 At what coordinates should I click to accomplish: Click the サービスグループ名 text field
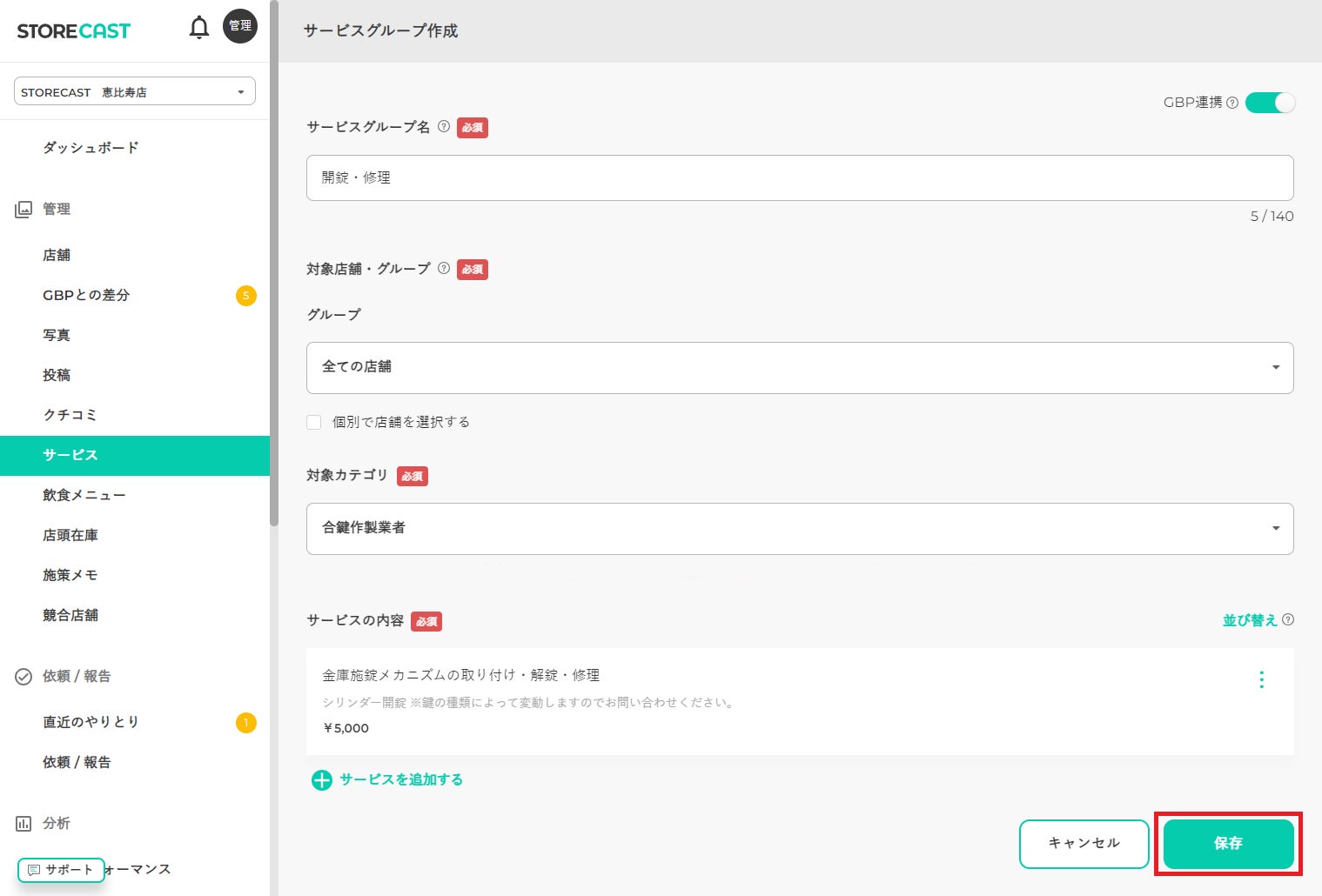[799, 177]
